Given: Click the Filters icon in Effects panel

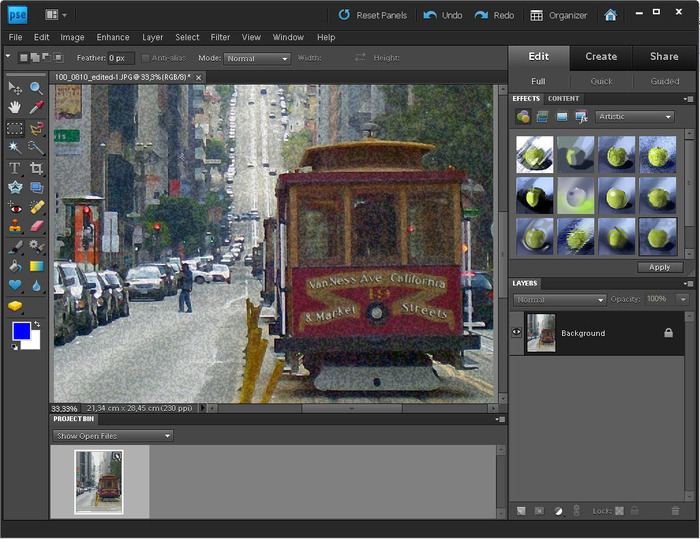Looking at the screenshot, I should tap(523, 117).
